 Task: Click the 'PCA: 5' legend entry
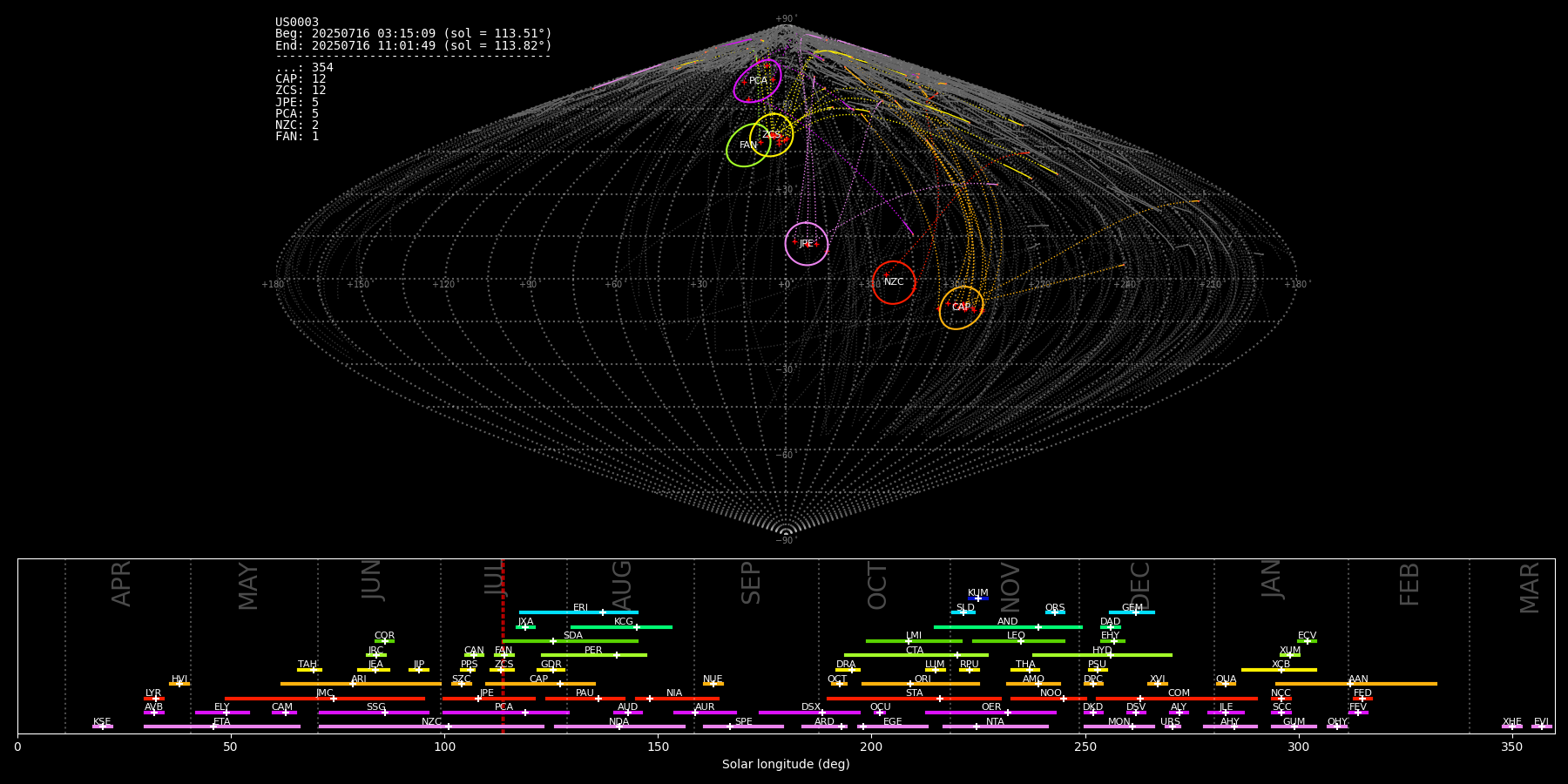[x=297, y=113]
